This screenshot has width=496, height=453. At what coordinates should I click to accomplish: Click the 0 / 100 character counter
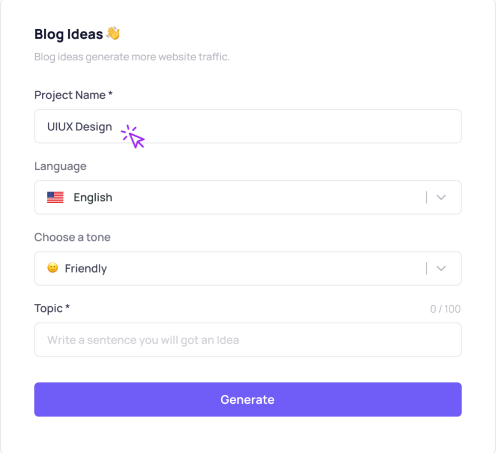[445, 309]
